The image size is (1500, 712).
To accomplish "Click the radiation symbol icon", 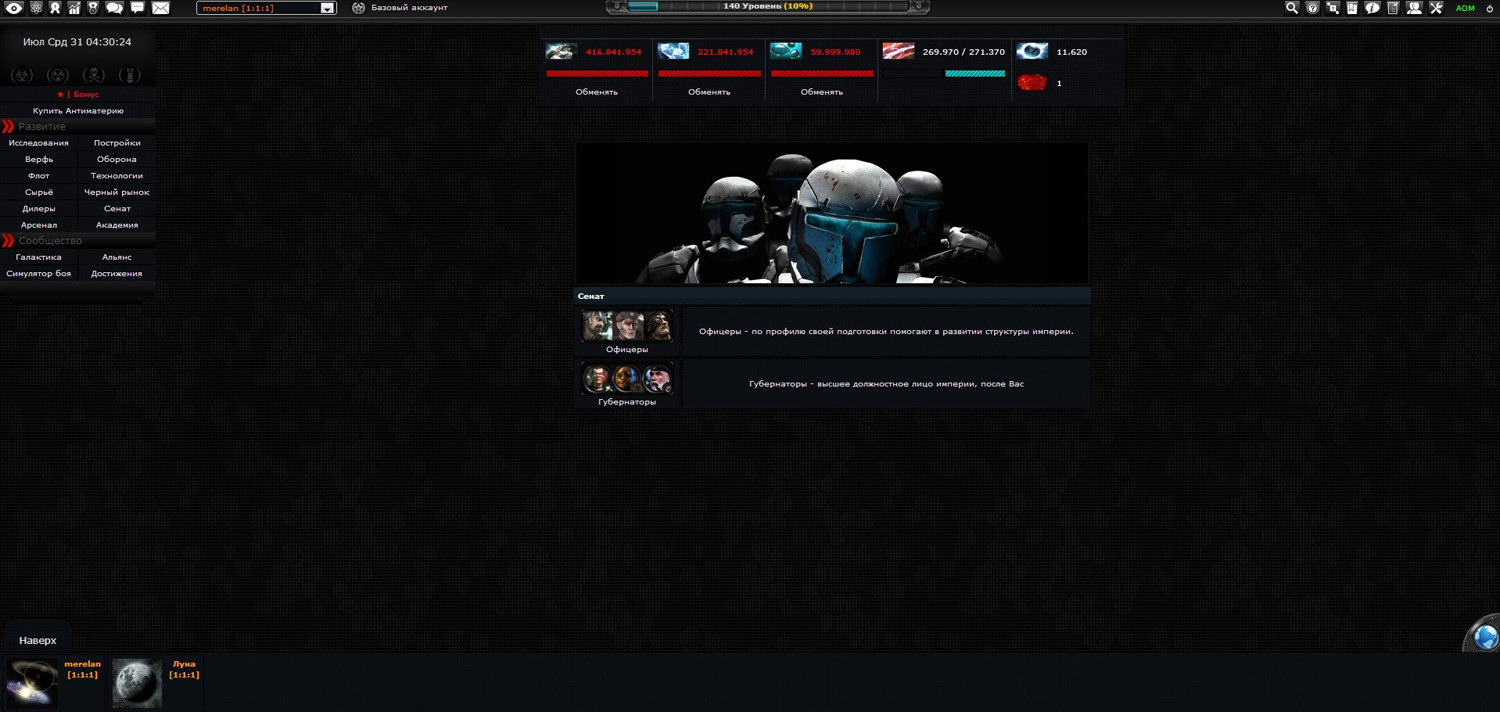I will coord(58,75).
